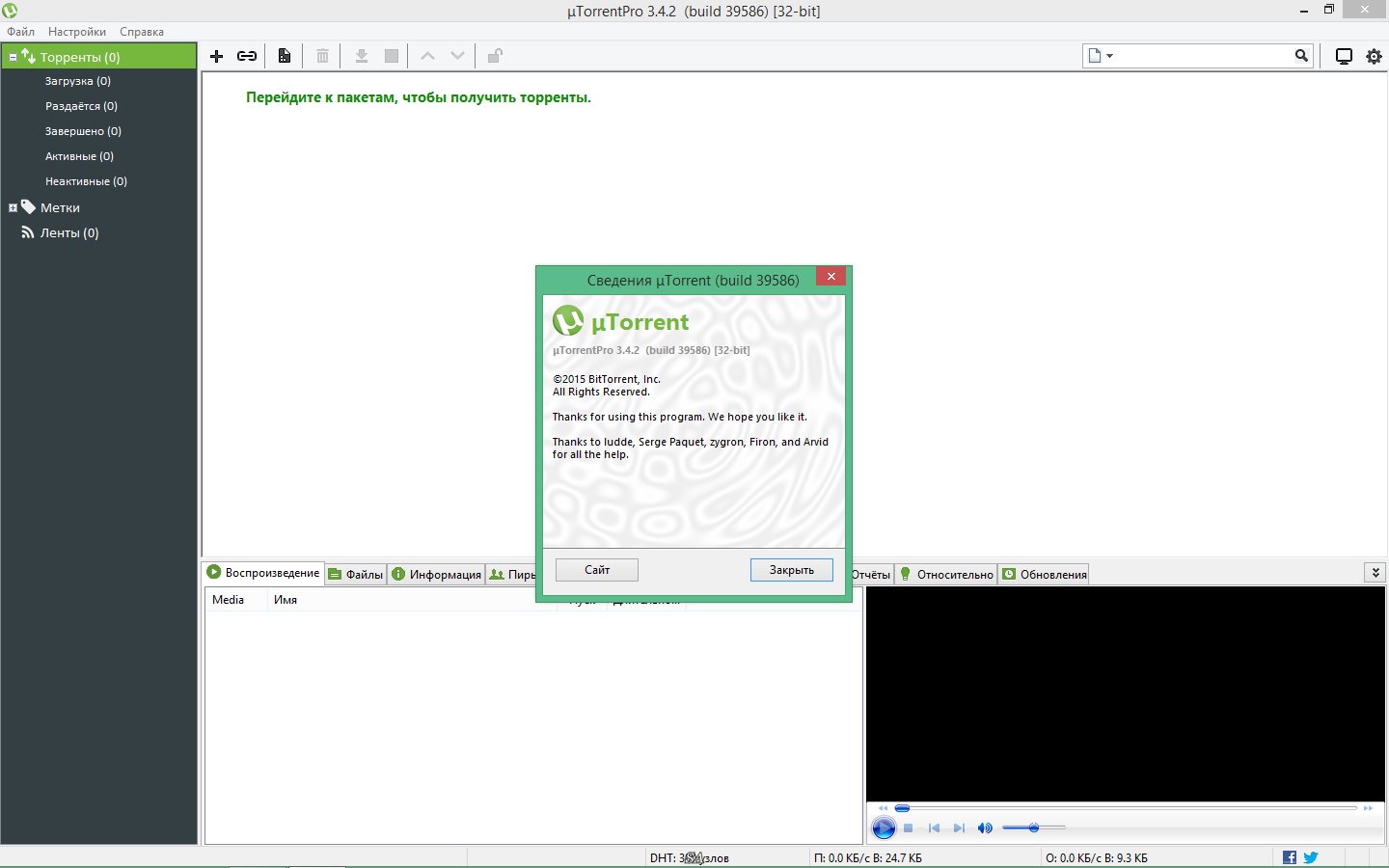This screenshot has height=868, width=1389.
Task: Click the Stop button in media player
Action: (908, 827)
